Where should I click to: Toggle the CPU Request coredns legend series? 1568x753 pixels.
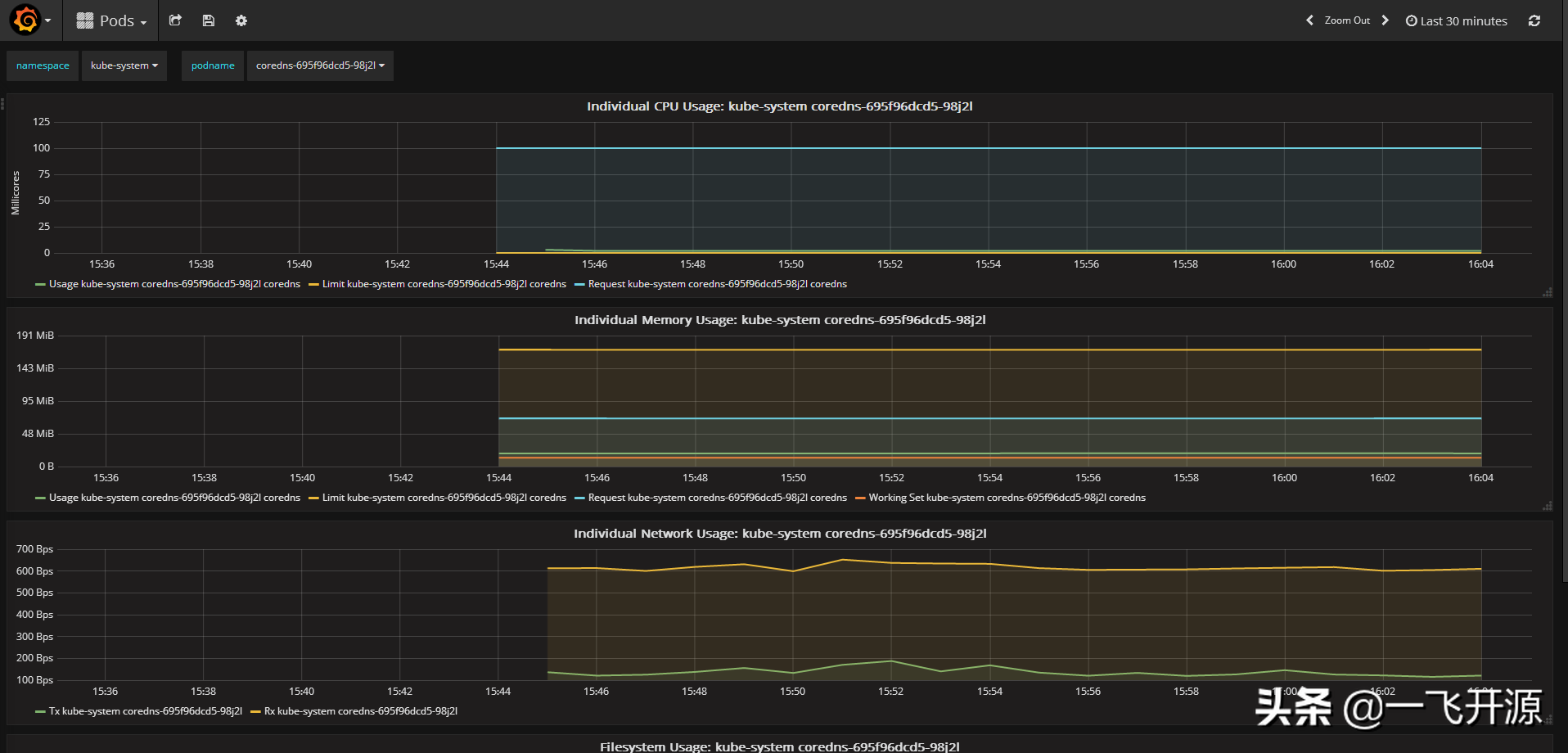point(718,284)
